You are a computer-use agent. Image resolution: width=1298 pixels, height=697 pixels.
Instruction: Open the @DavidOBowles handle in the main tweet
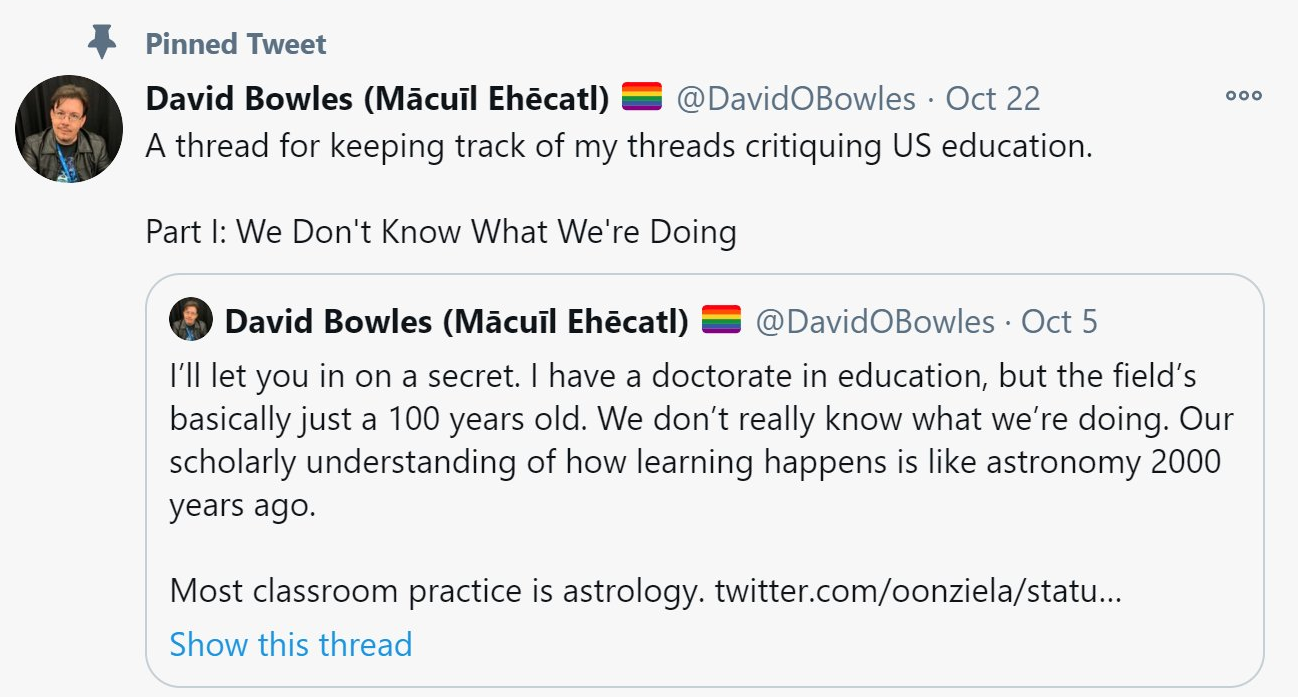(x=796, y=98)
